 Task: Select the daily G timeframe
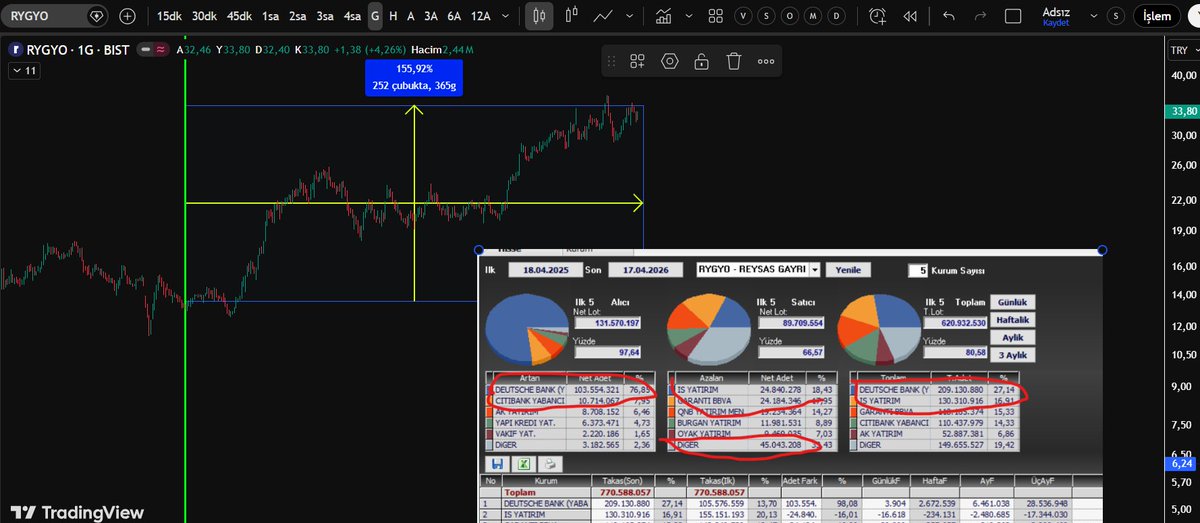pyautogui.click(x=375, y=16)
